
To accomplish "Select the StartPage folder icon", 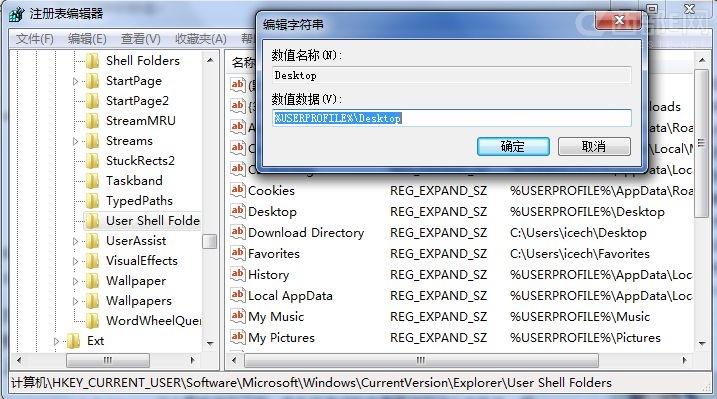I will (92, 80).
